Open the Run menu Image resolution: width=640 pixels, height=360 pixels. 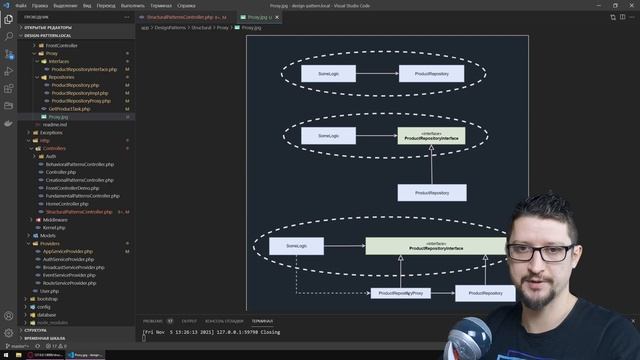click(133, 6)
